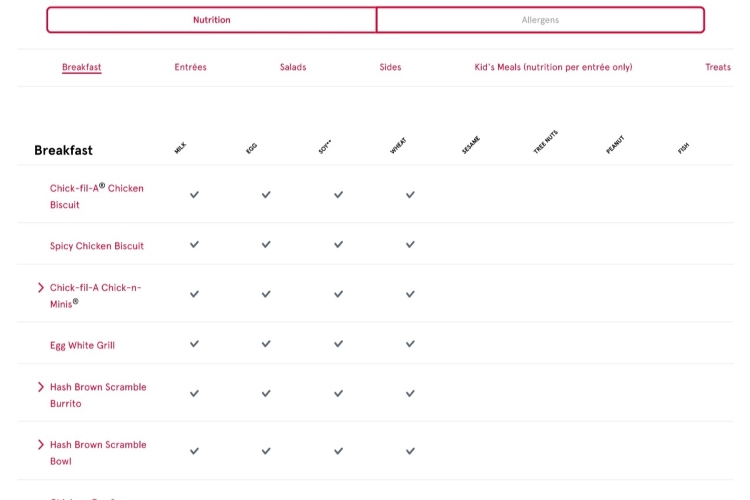Click Chicken Biscuit egg checkmark
The width and height of the screenshot is (750, 500).
click(266, 195)
